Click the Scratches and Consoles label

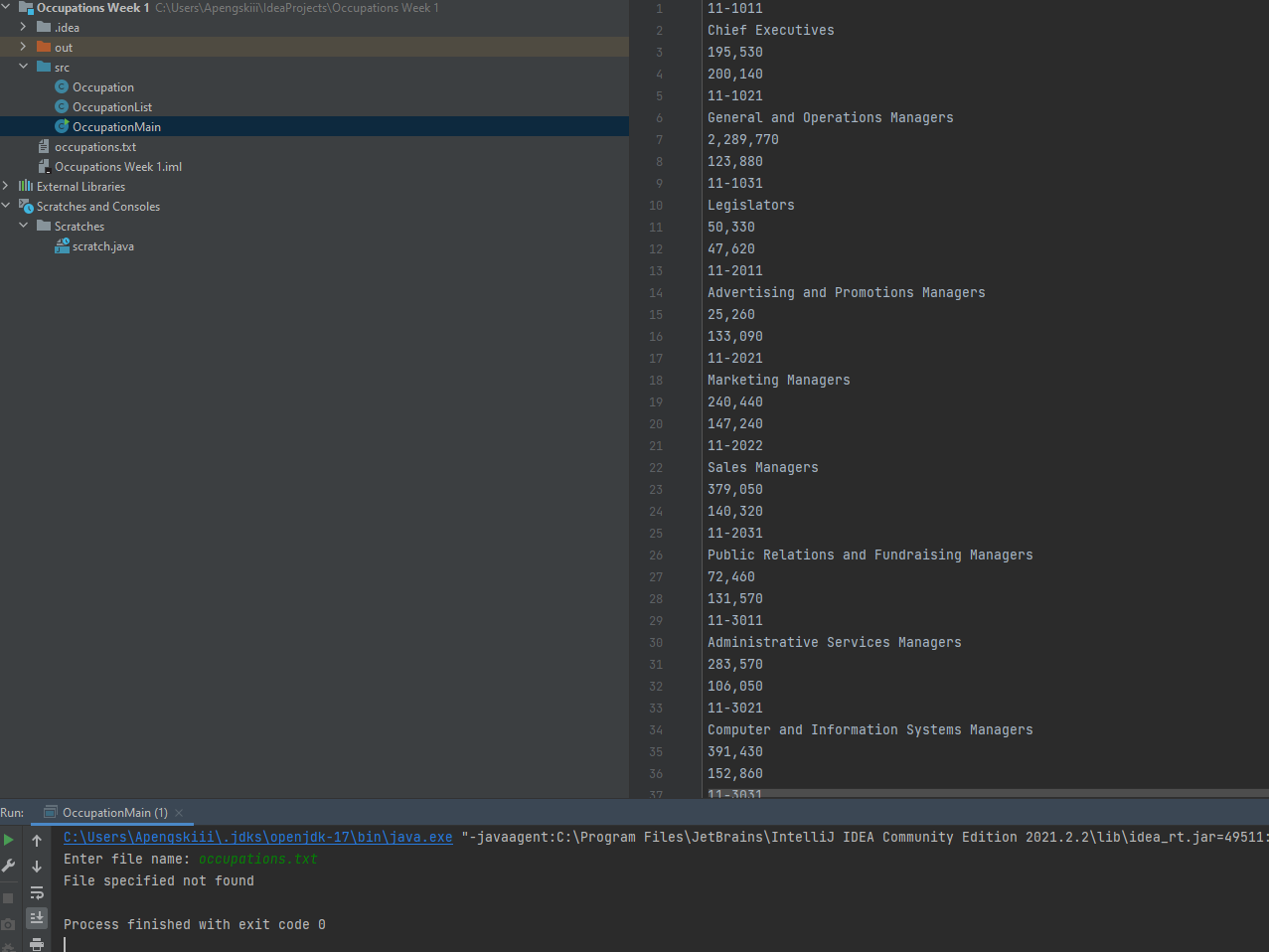pyautogui.click(x=98, y=207)
